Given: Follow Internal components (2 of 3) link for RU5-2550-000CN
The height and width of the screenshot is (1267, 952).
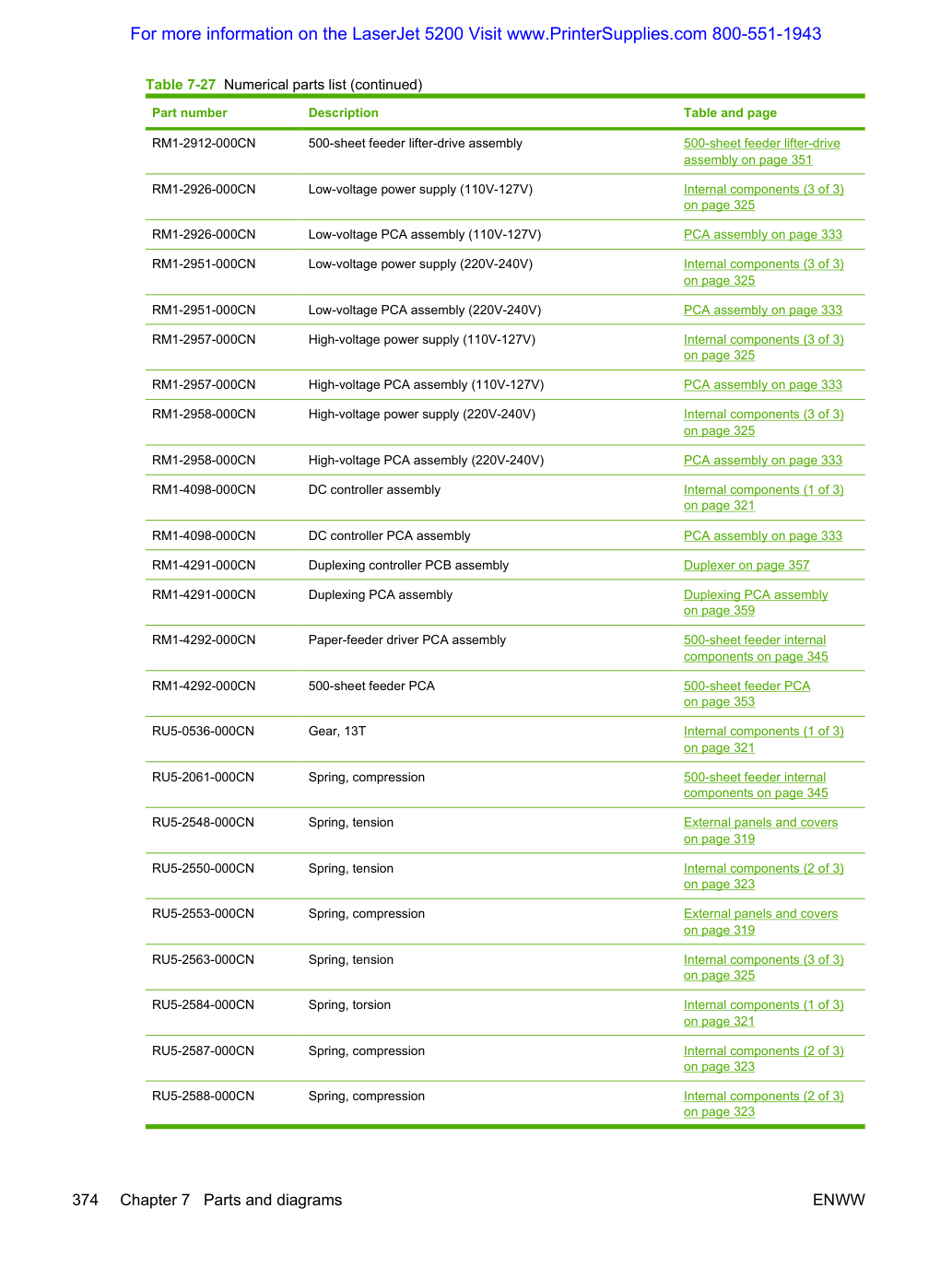Looking at the screenshot, I should coord(763,876).
